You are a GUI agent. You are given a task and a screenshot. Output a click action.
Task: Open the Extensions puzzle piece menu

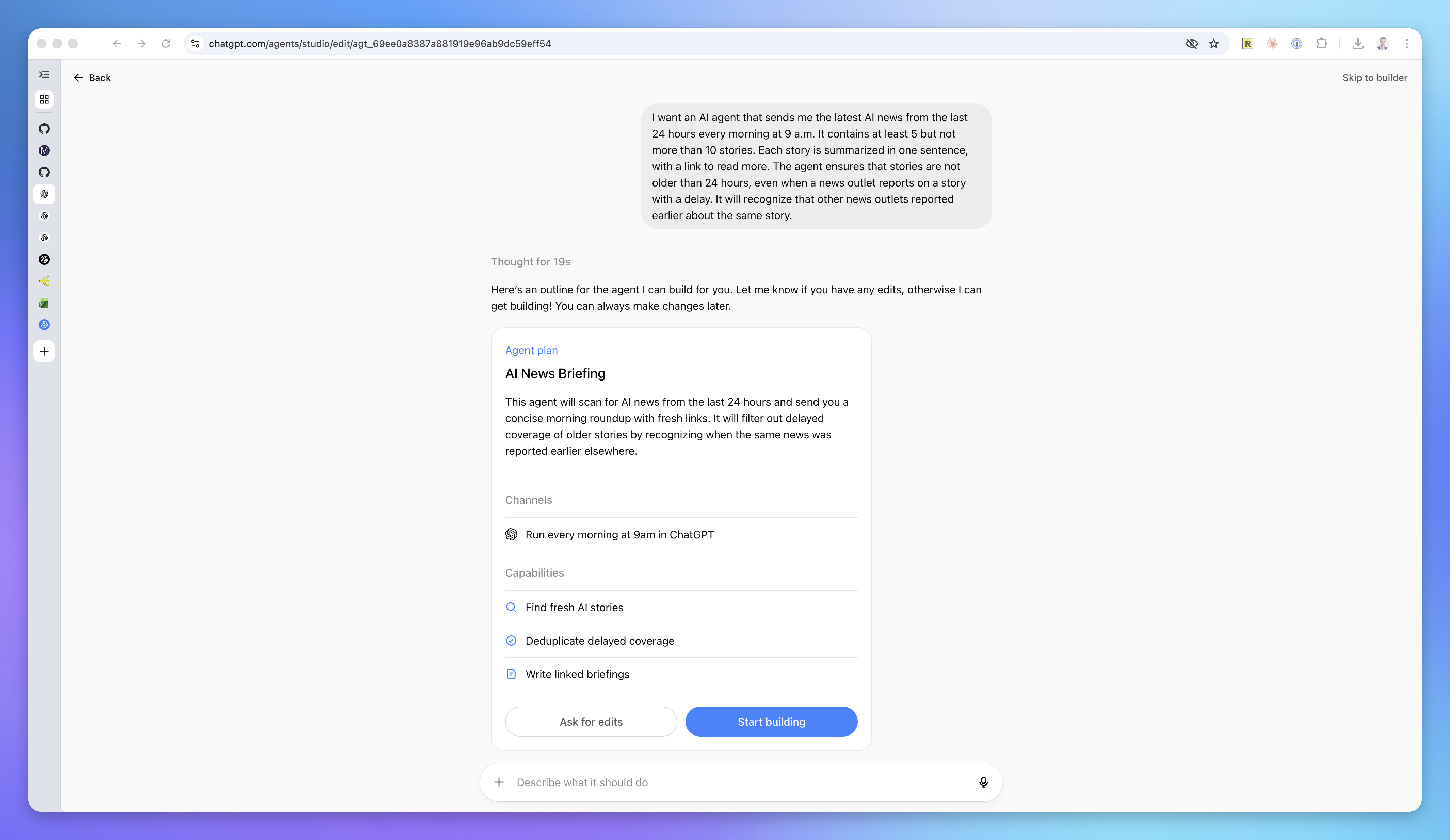coord(1322,44)
